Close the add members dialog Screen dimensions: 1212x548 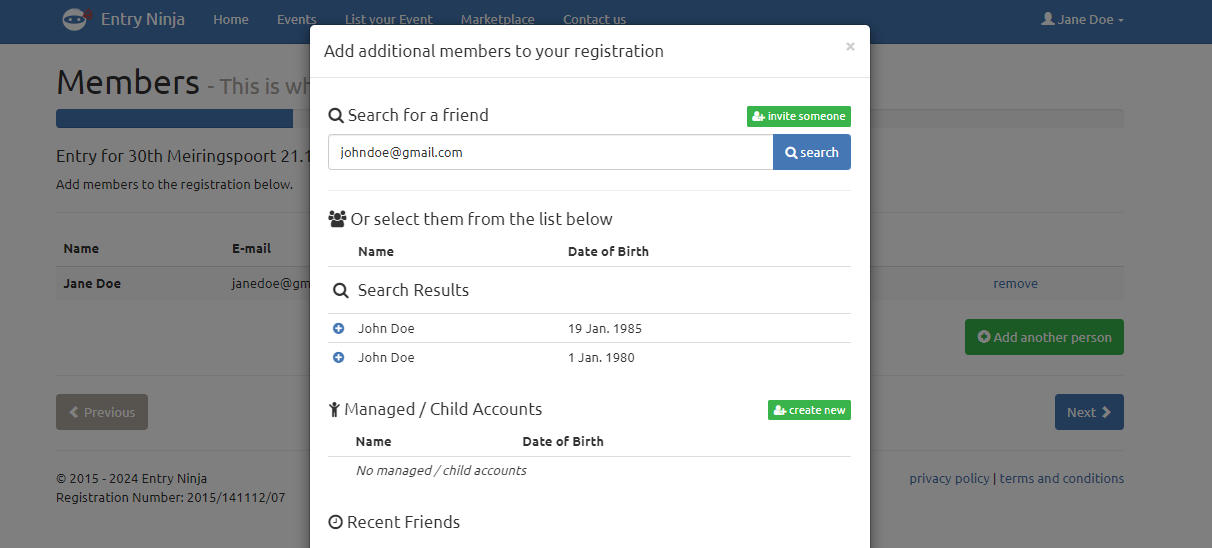(x=850, y=46)
